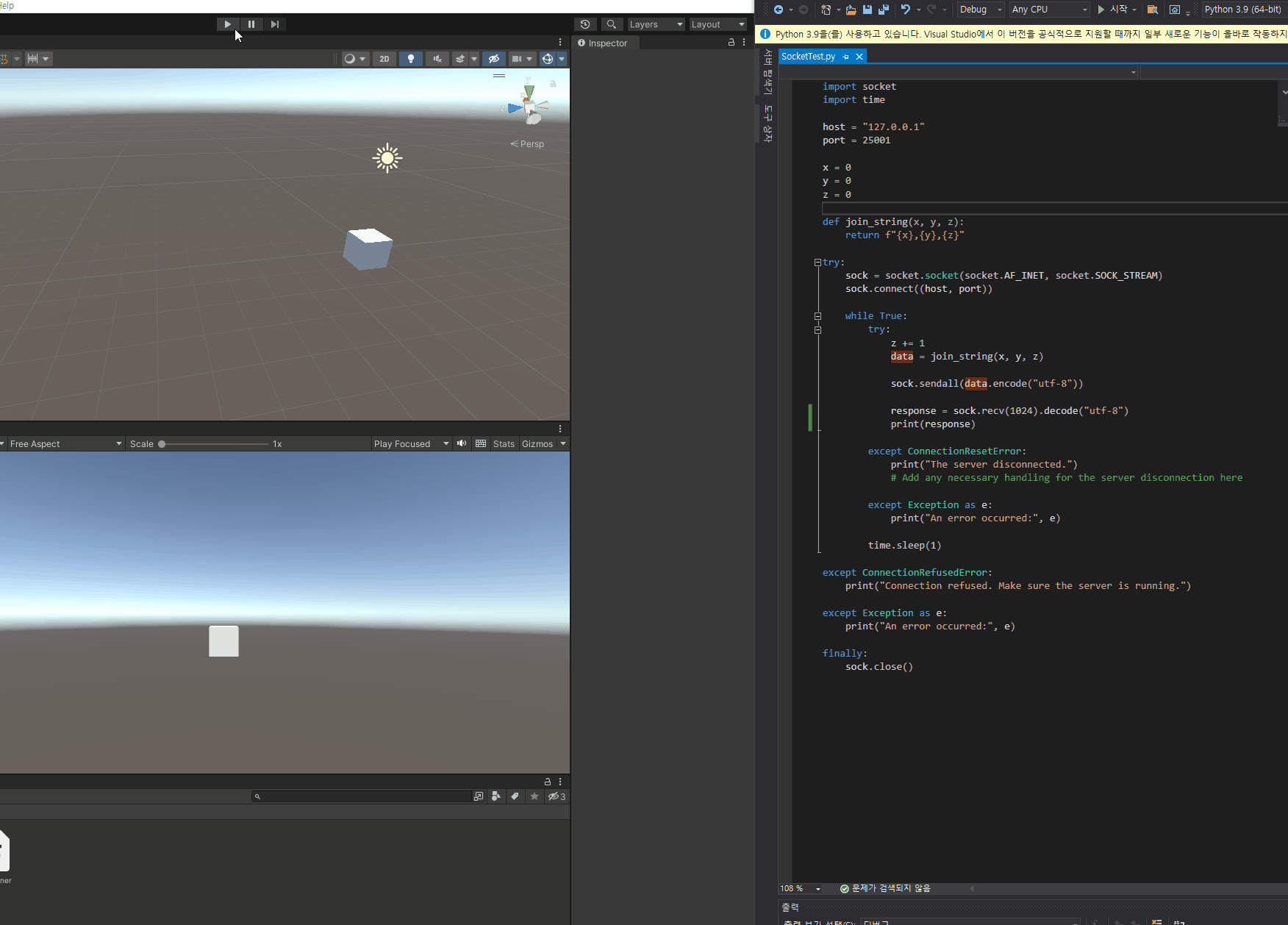Start debugging with 시작 button
This screenshot has height=925, width=1288.
(1112, 10)
